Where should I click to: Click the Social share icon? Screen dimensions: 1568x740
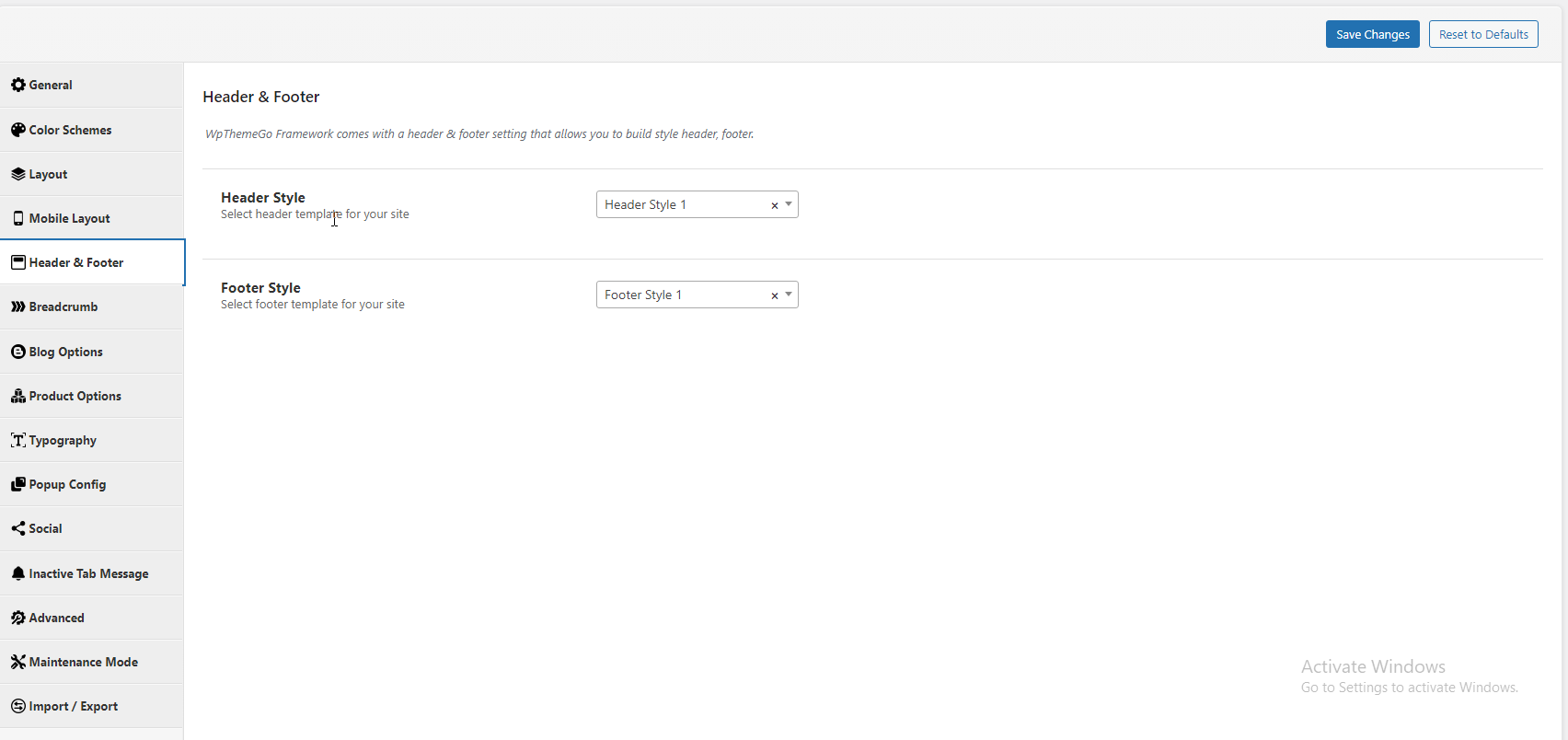pyautogui.click(x=17, y=528)
